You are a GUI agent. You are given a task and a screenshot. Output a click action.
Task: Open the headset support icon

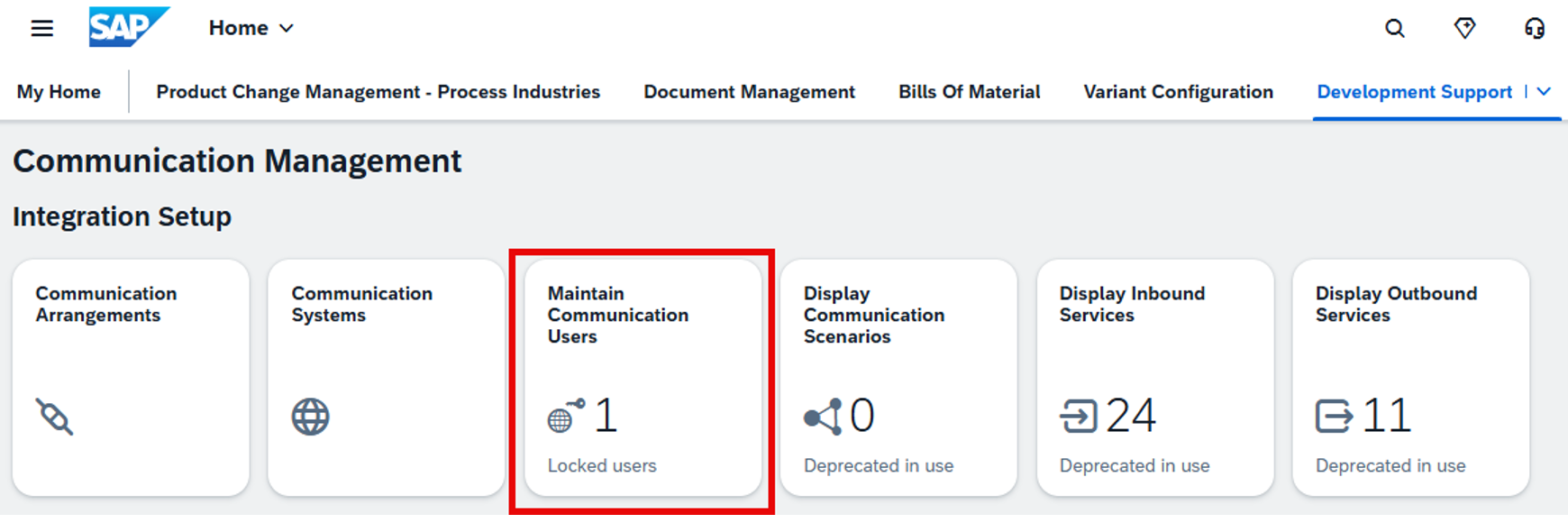point(1534,28)
